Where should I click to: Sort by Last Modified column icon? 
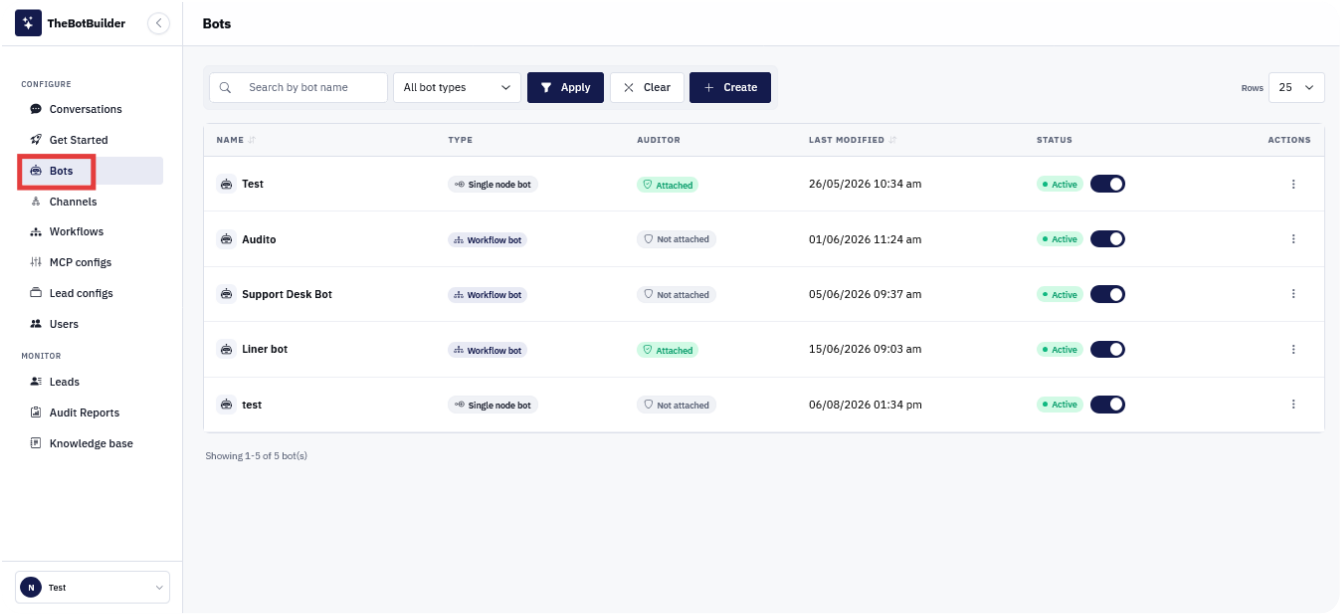892,140
